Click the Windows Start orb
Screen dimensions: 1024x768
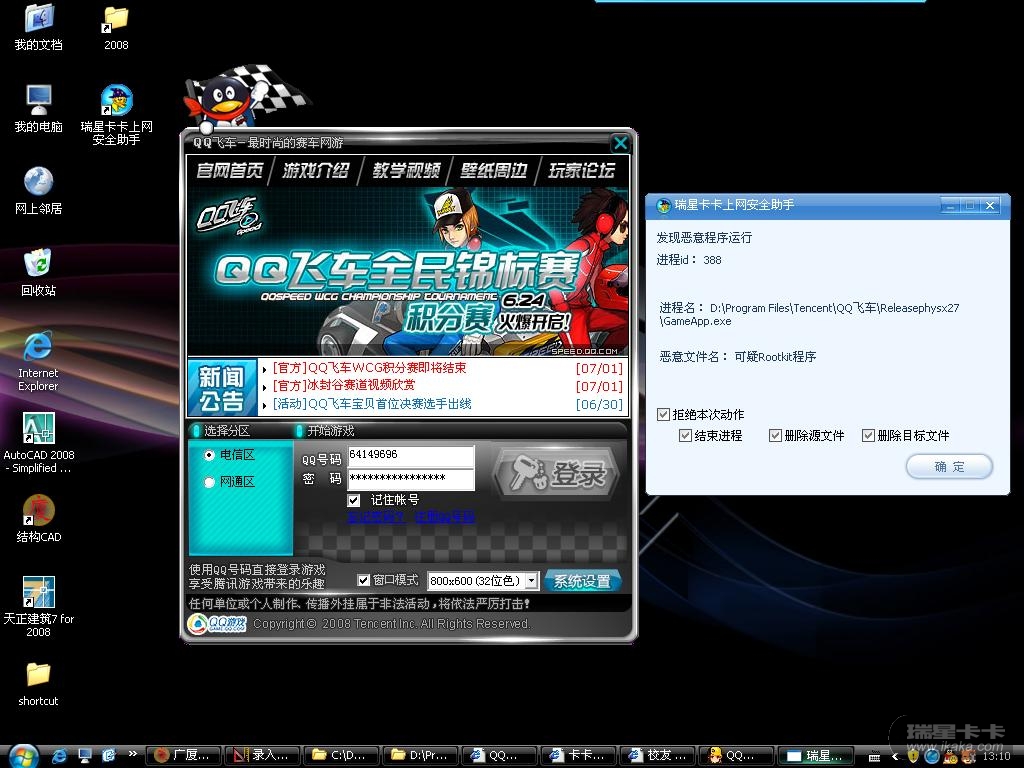point(24,756)
